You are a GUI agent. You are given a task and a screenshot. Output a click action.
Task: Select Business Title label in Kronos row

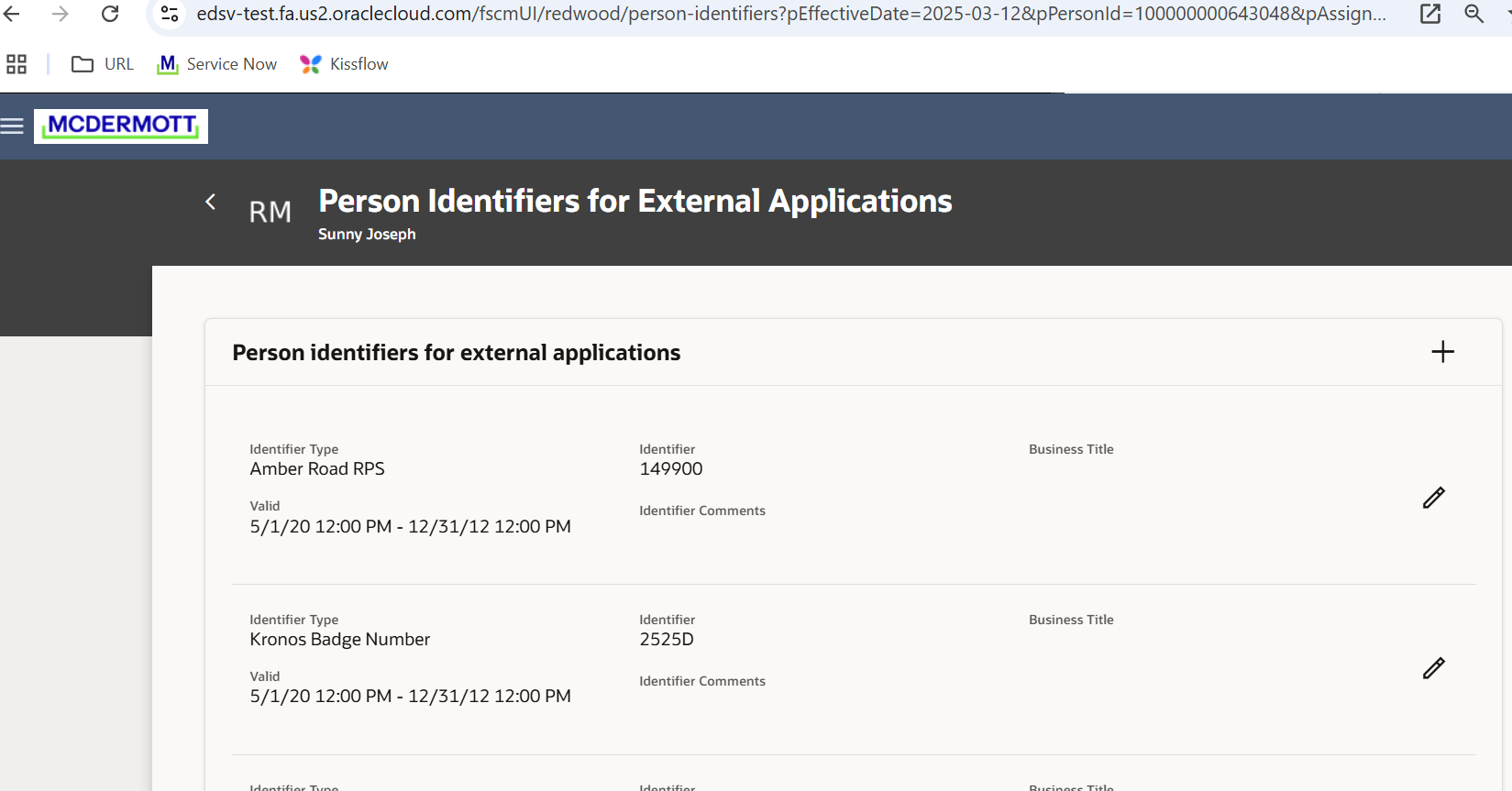pos(1071,620)
